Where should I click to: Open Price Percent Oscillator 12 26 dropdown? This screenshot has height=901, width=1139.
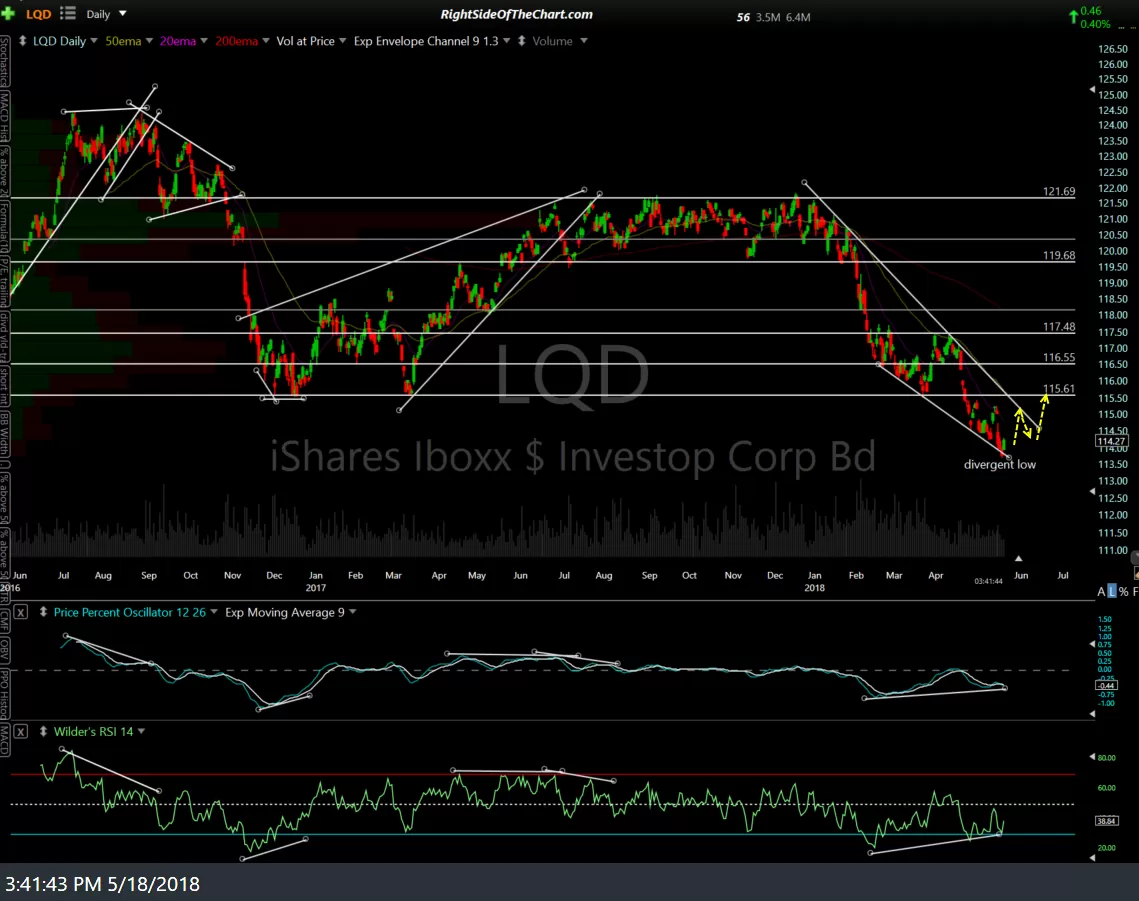pos(214,612)
